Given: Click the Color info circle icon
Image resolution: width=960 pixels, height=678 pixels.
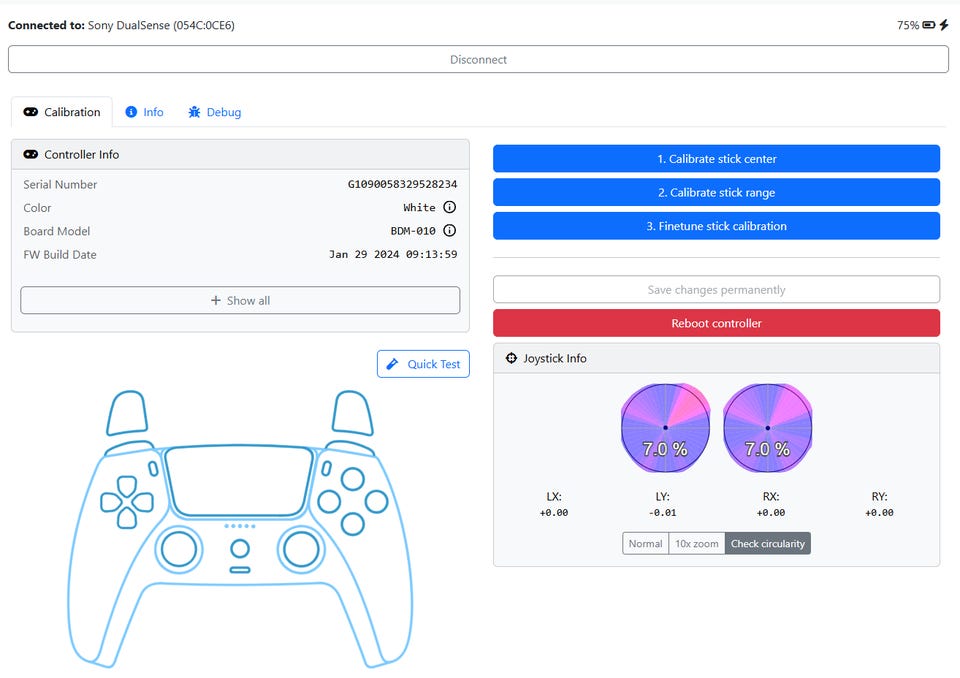Looking at the screenshot, I should tap(449, 207).
